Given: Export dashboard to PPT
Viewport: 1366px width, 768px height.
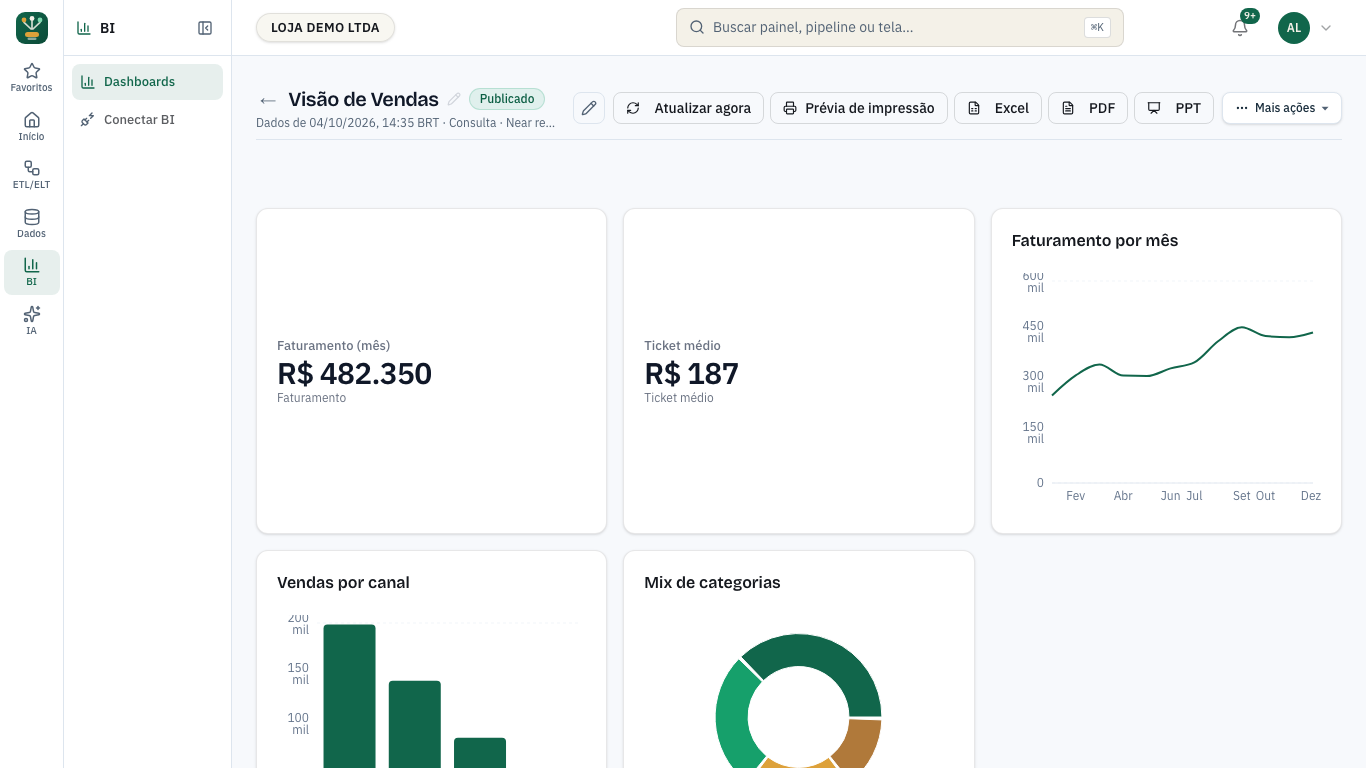Looking at the screenshot, I should tap(1174, 108).
